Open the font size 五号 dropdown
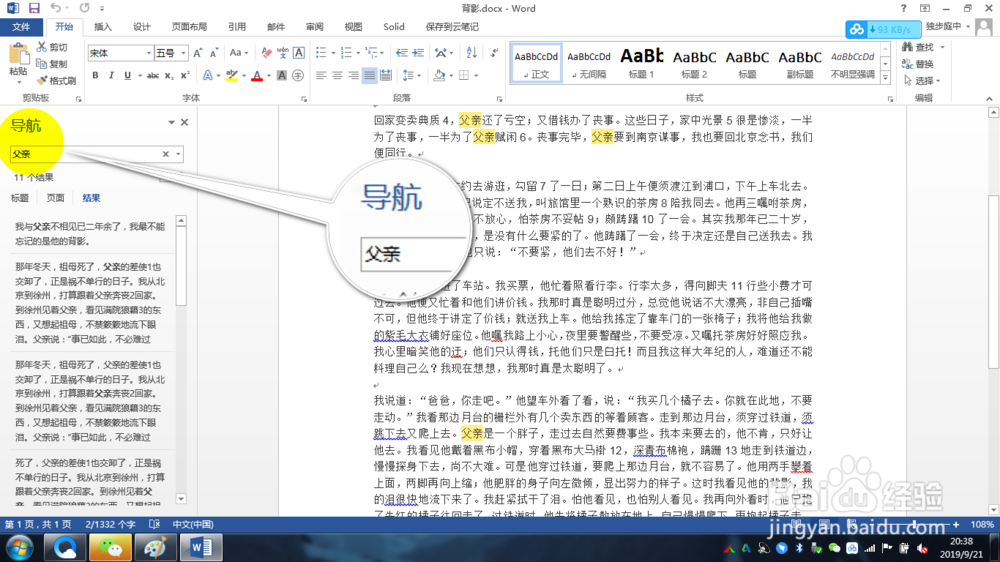The width and height of the screenshot is (1000, 562). (x=183, y=53)
